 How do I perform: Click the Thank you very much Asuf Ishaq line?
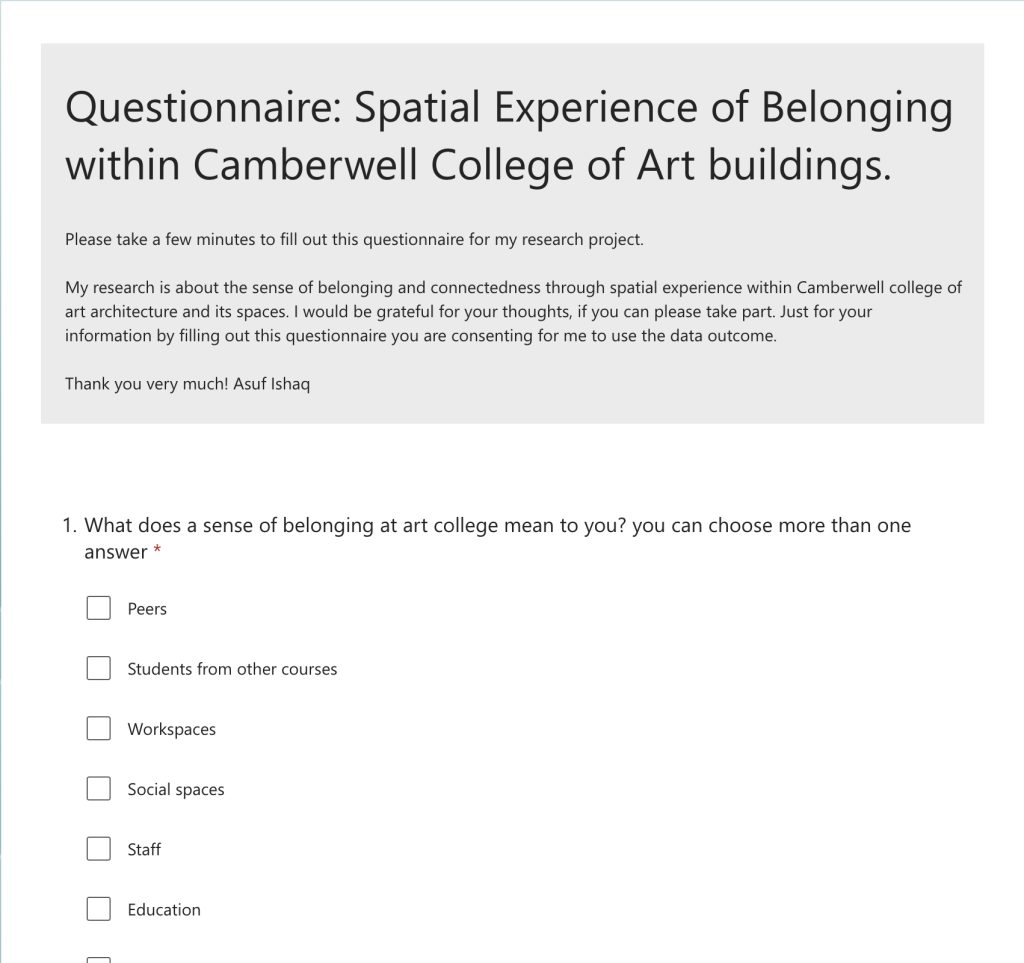click(187, 384)
